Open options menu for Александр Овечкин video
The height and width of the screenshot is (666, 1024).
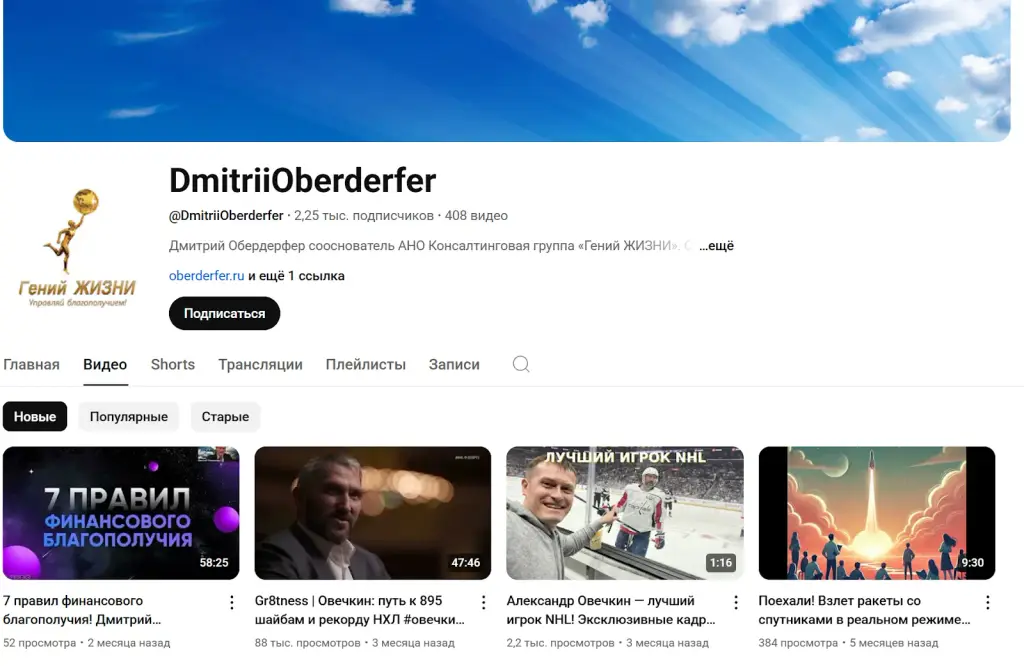click(735, 602)
